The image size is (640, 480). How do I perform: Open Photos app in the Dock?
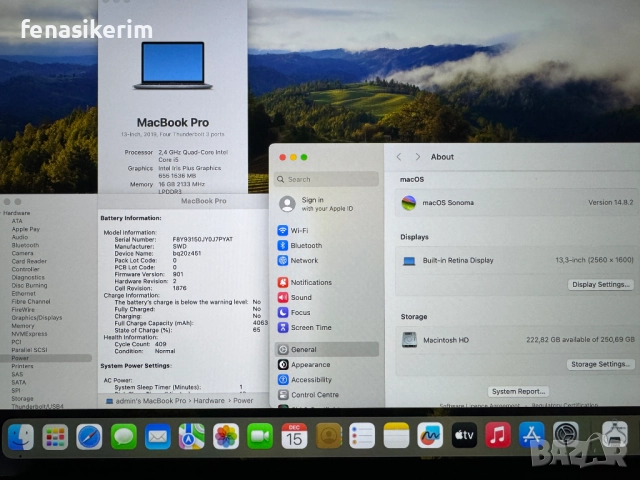coord(226,436)
